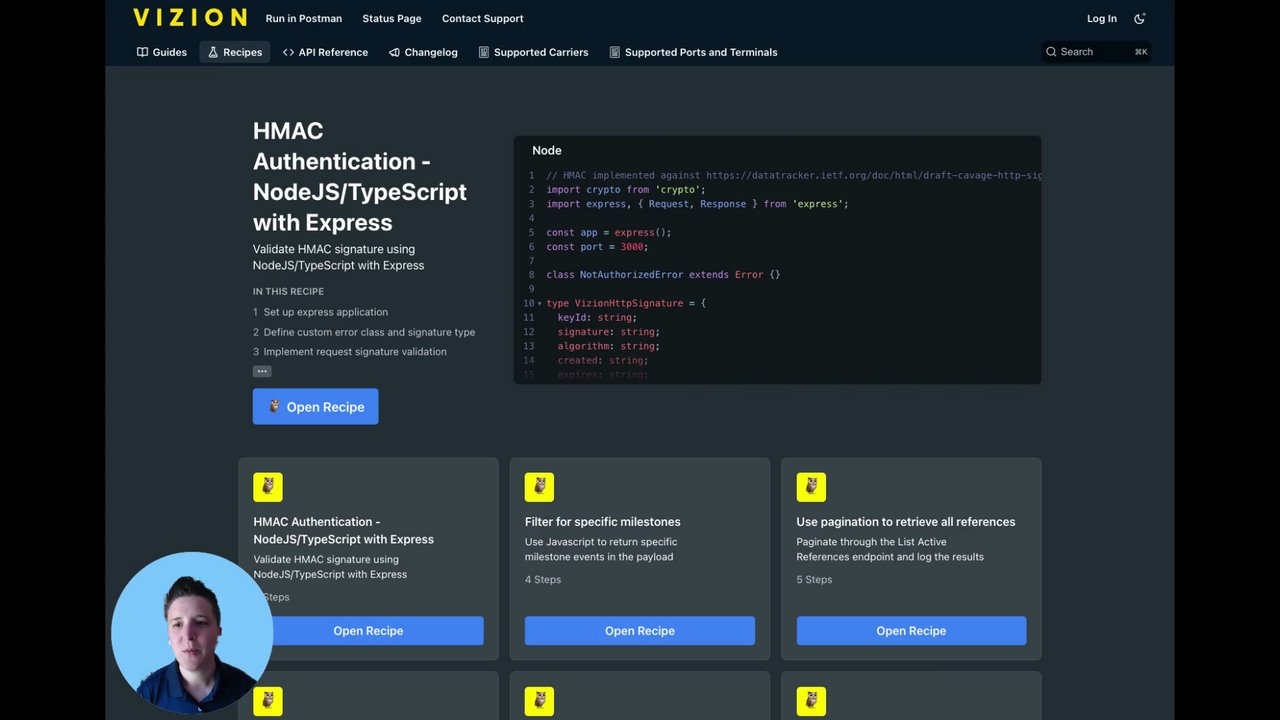
Task: Go to Supported Ports and Terminals tab
Action: (694, 52)
